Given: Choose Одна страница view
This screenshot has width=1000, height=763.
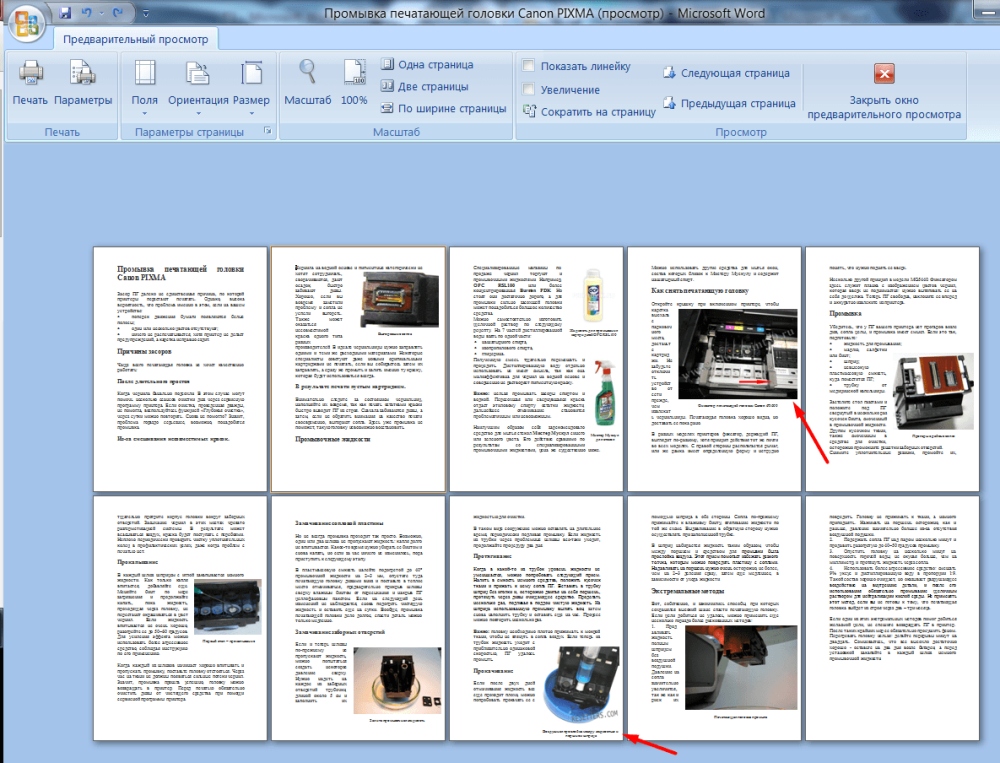Looking at the screenshot, I should tap(427, 64).
